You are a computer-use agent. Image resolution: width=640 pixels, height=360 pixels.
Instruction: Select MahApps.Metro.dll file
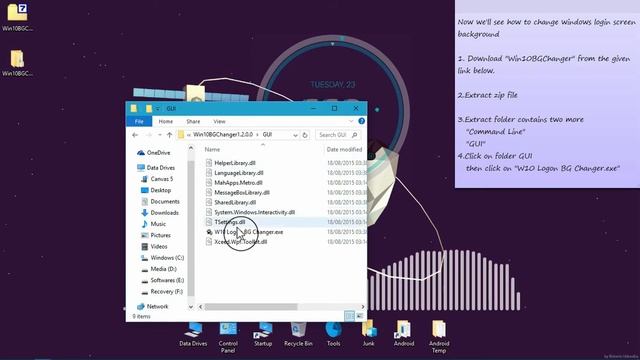(238, 182)
